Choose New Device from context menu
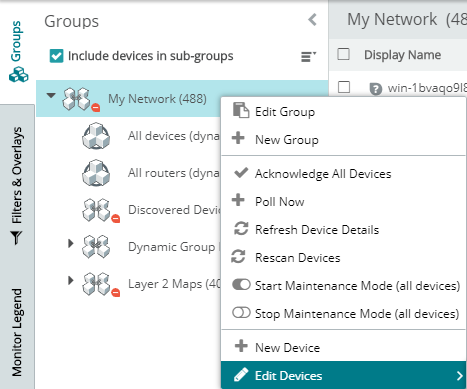 tap(343, 348)
